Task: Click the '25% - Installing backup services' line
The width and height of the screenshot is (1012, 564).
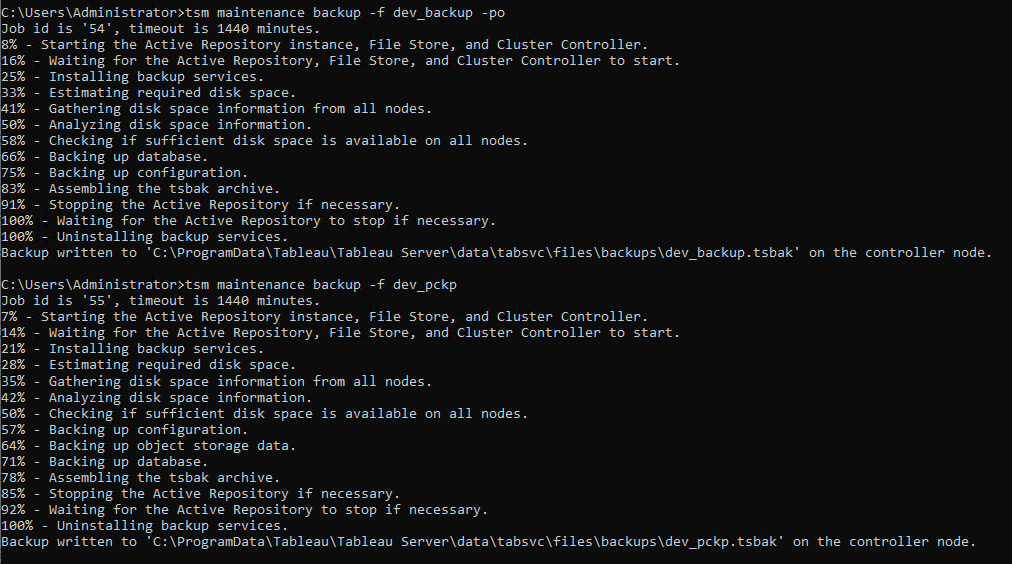Action: (132, 77)
